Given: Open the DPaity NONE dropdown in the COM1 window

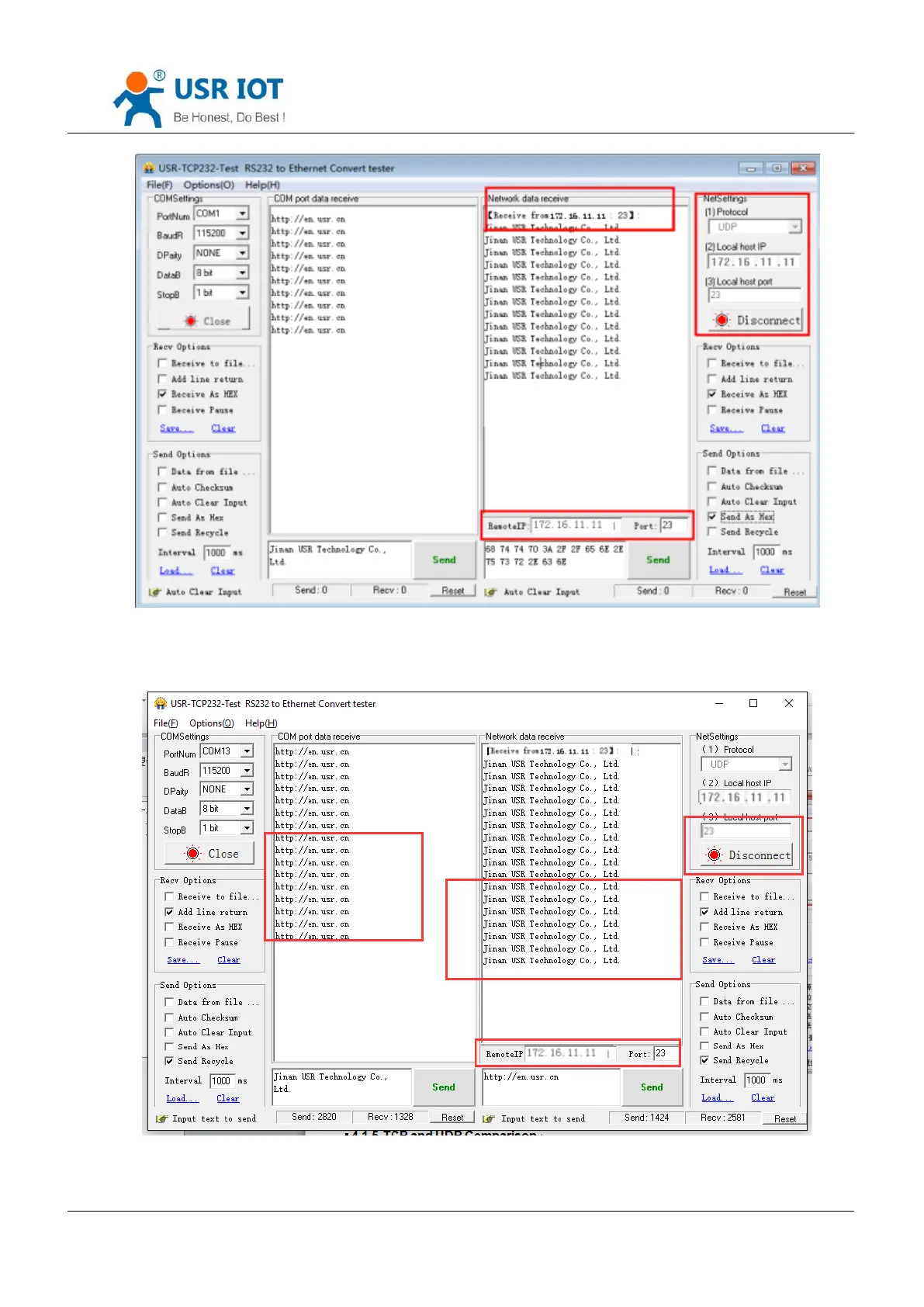Looking at the screenshot, I should pyautogui.click(x=243, y=253).
